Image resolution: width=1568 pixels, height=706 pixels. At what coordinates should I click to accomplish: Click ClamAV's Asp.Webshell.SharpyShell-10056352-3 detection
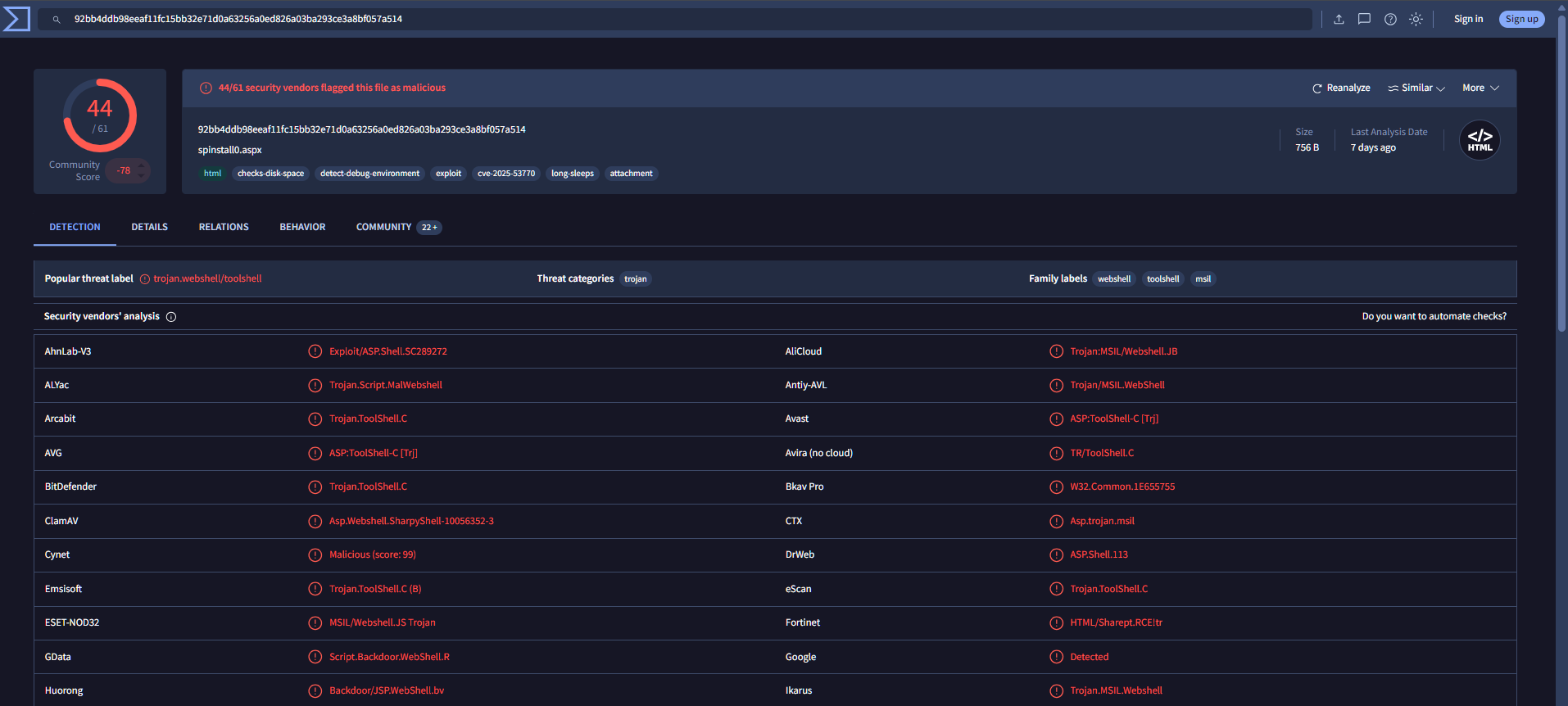click(411, 521)
